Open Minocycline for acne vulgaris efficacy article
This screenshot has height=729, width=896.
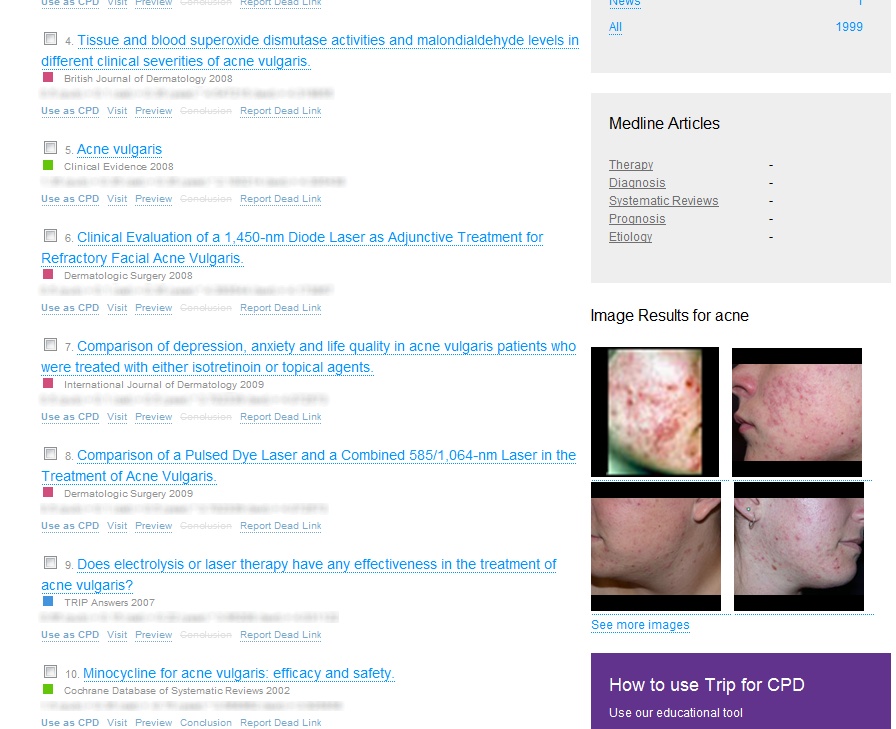point(238,674)
